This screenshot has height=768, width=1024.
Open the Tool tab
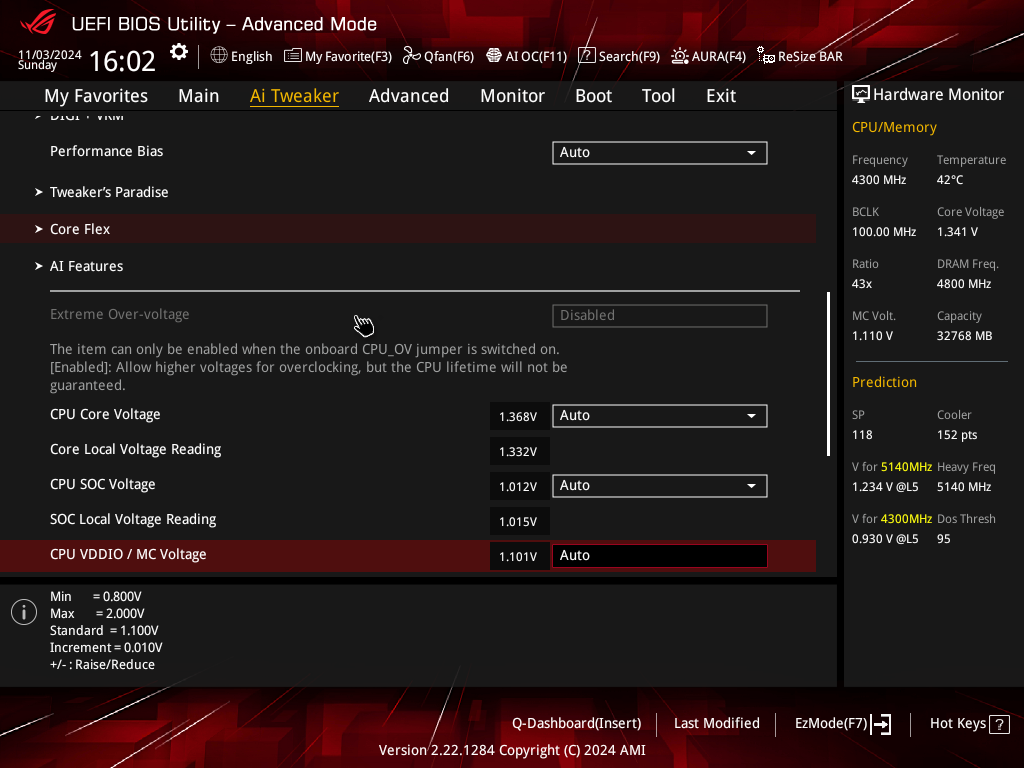point(658,96)
